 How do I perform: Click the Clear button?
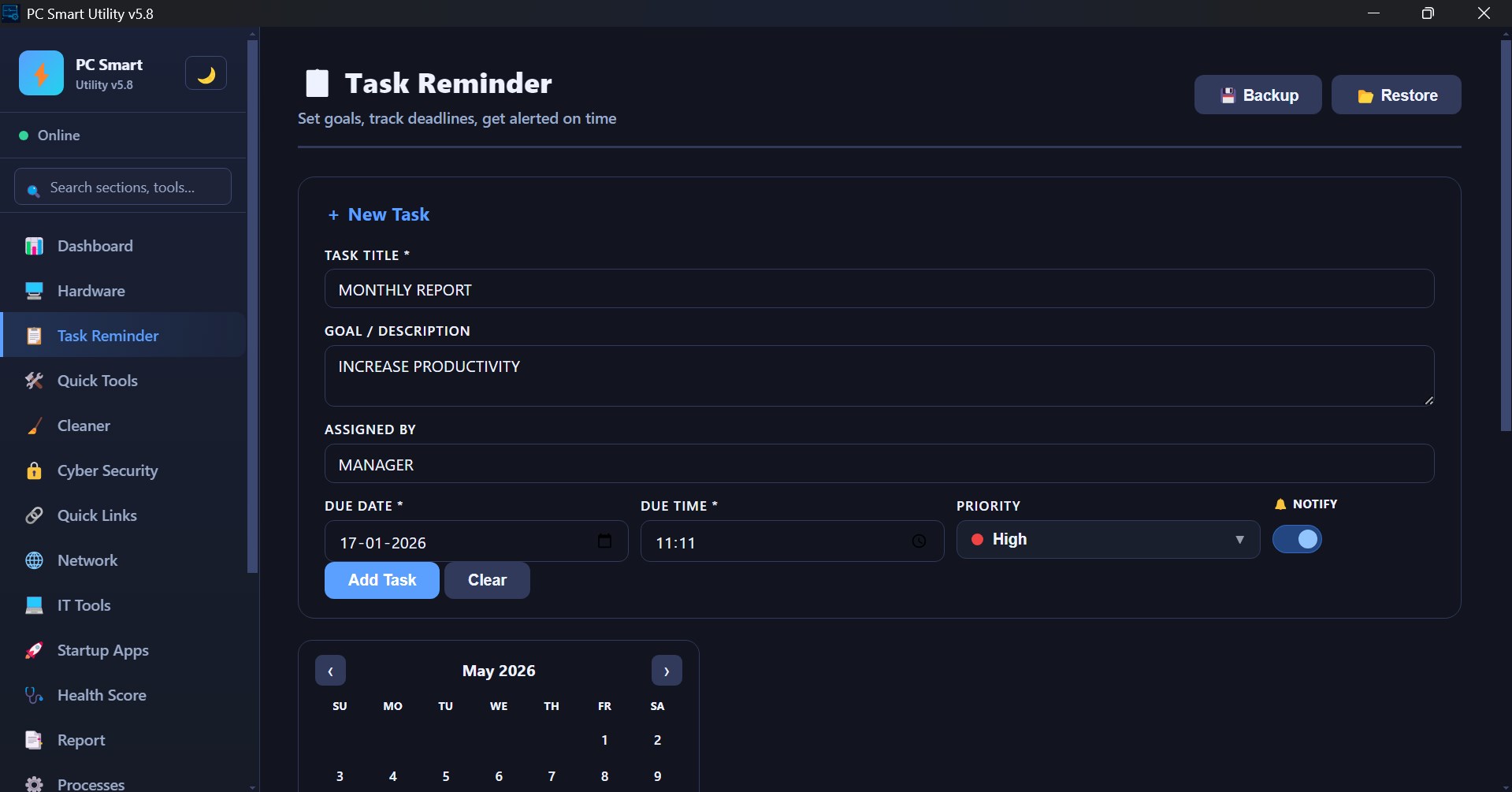[487, 580]
